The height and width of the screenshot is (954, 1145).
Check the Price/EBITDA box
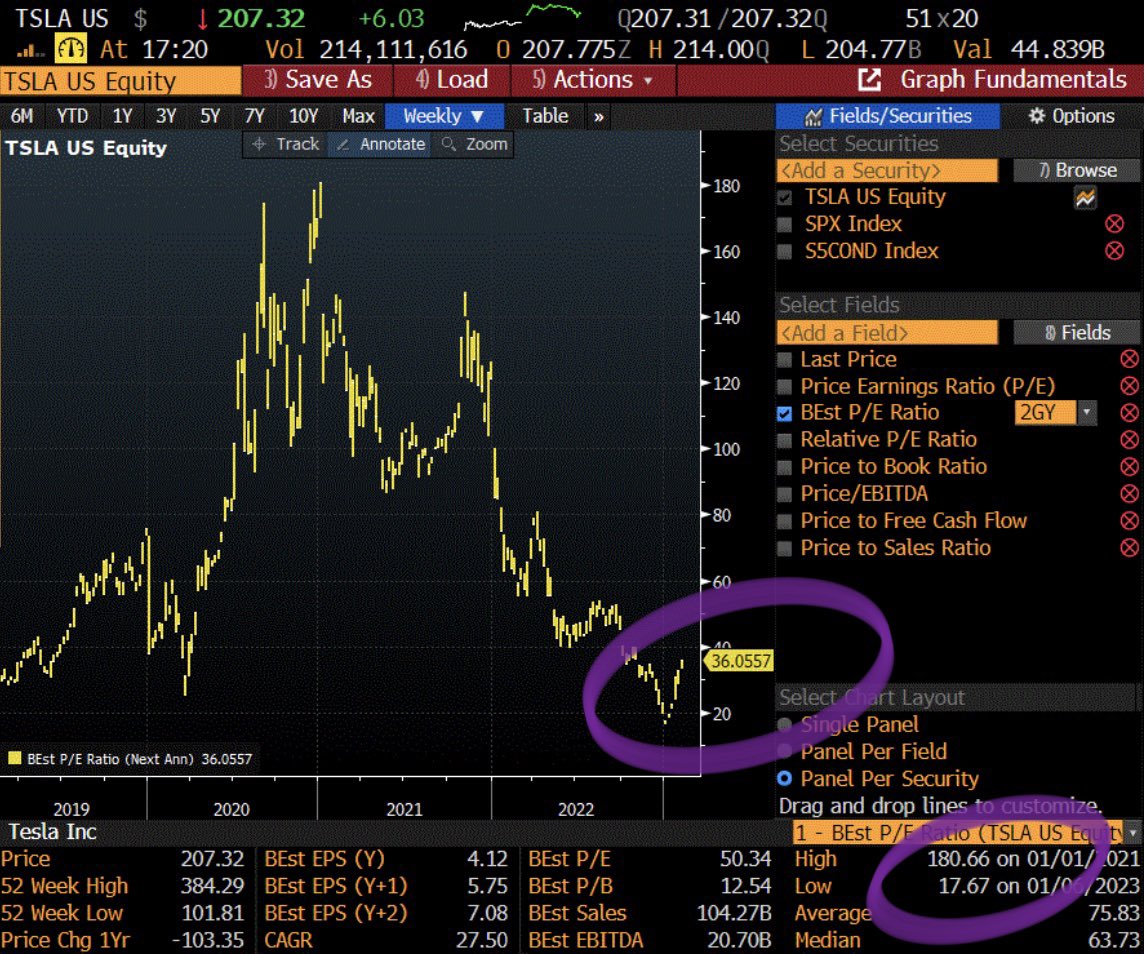coord(784,494)
